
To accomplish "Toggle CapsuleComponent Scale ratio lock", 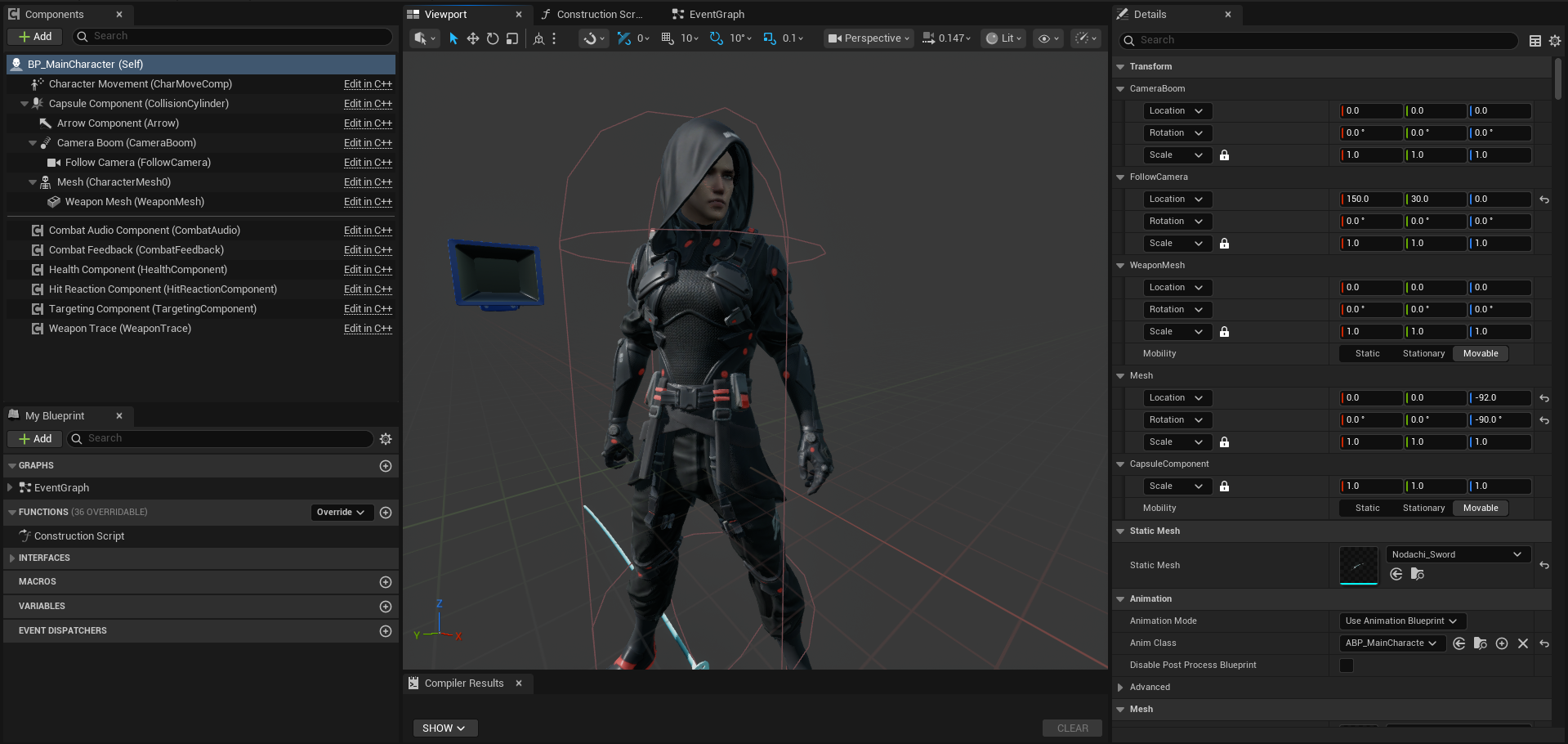I will pos(1224,486).
